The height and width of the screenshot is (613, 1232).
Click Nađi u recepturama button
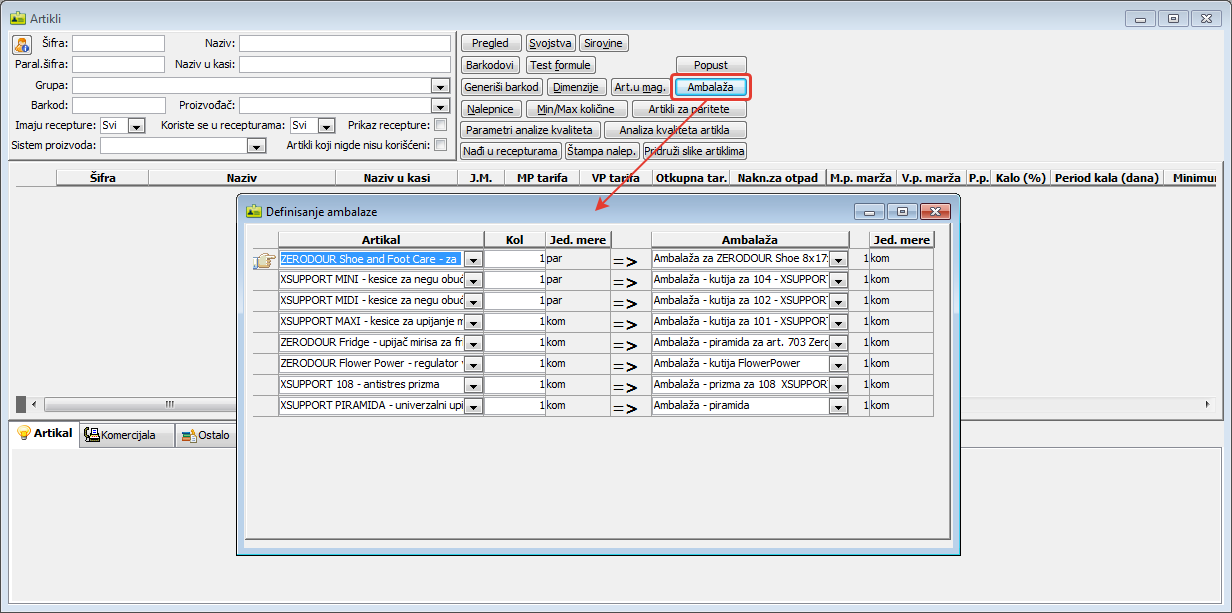pyautogui.click(x=511, y=151)
